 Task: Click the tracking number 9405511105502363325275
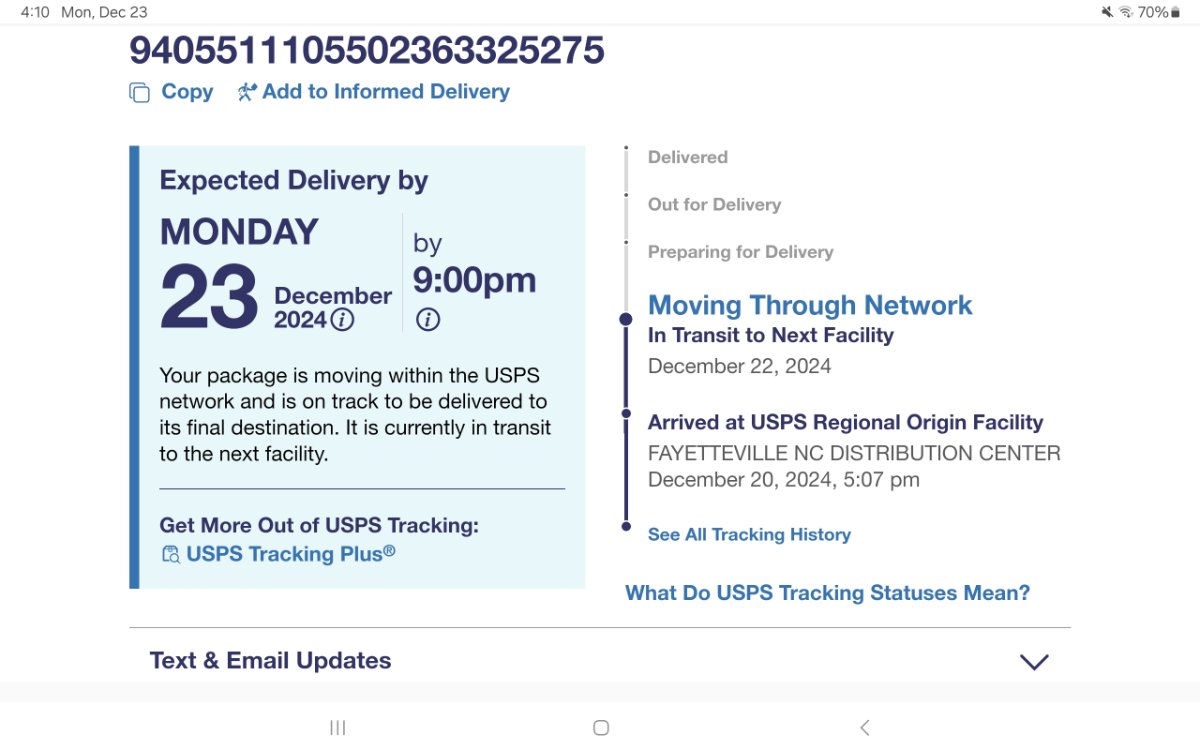[x=367, y=50]
